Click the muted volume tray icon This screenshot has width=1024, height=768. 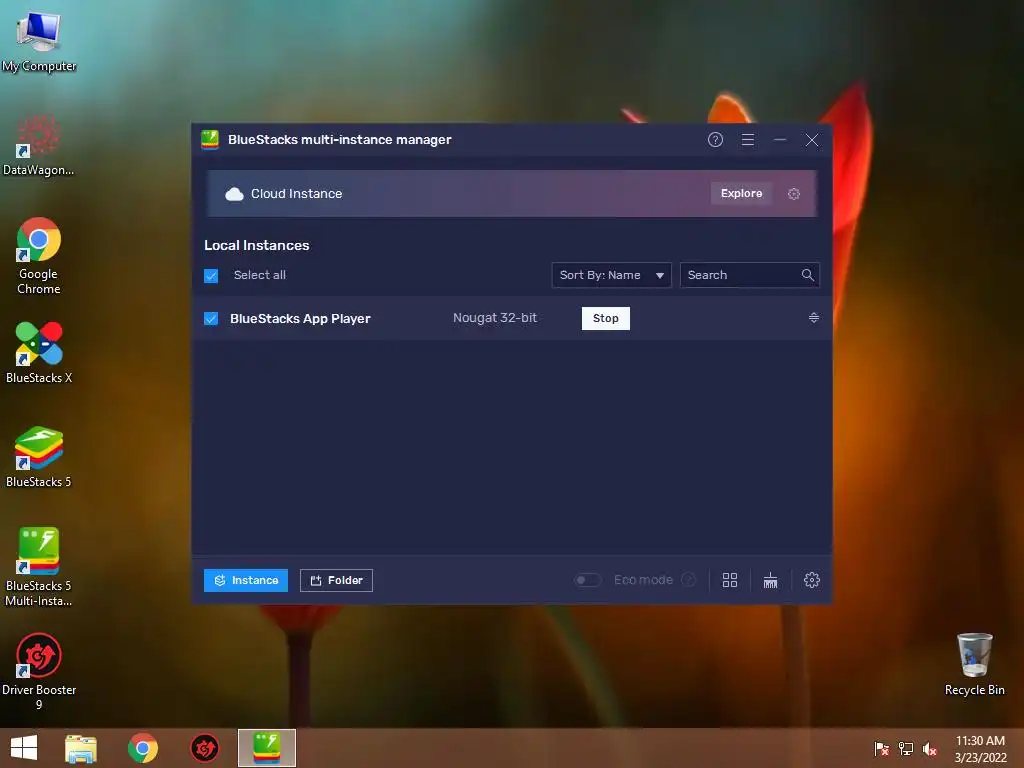point(930,748)
